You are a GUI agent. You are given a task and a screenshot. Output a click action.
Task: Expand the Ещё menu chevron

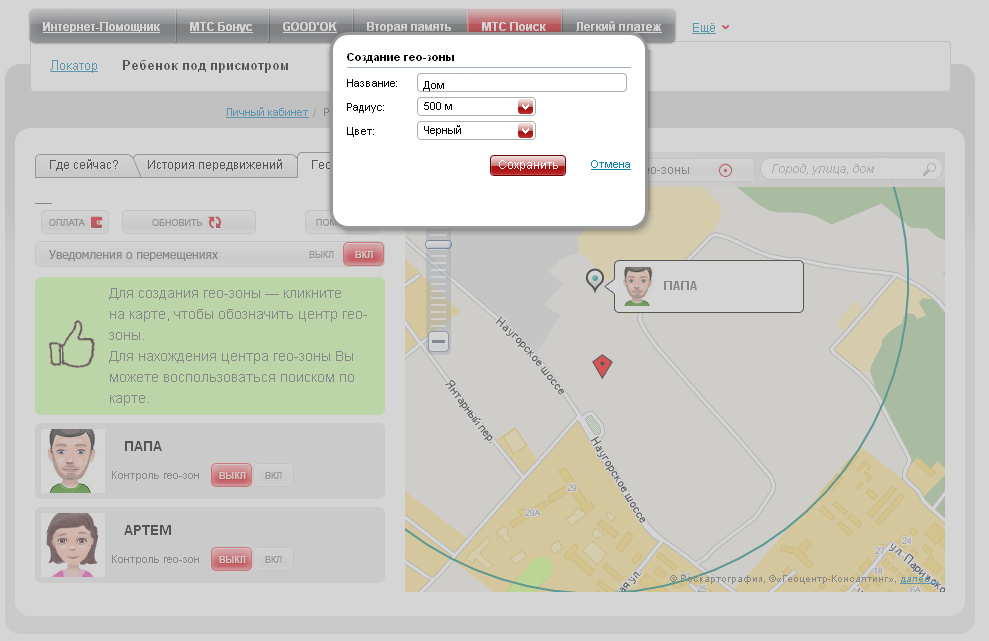[725, 27]
